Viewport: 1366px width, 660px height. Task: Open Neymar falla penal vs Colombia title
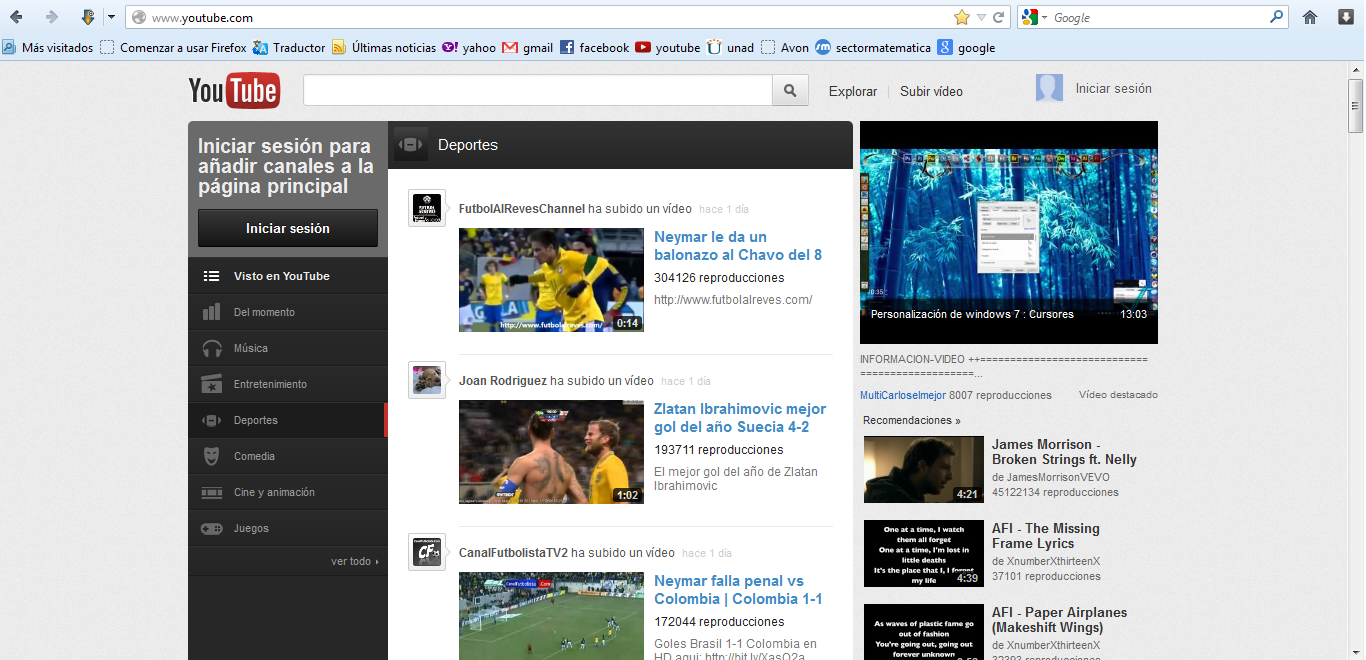point(738,590)
